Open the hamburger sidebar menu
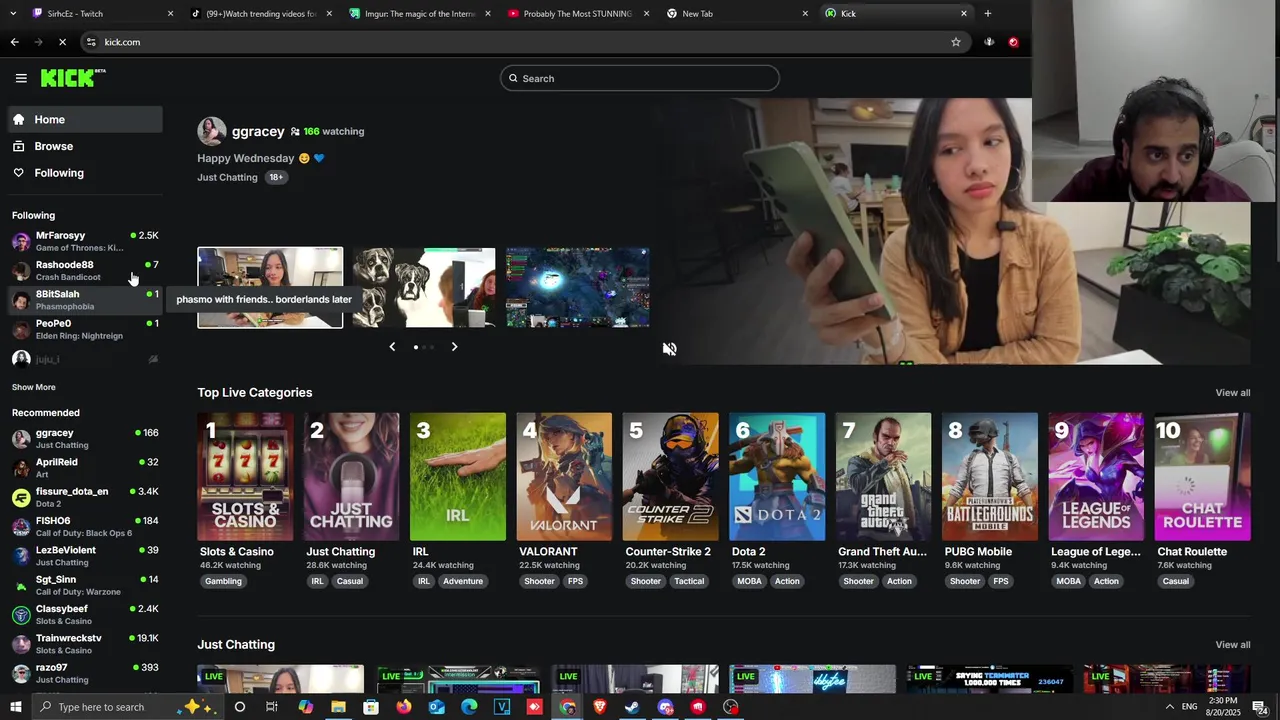 pyautogui.click(x=21, y=78)
